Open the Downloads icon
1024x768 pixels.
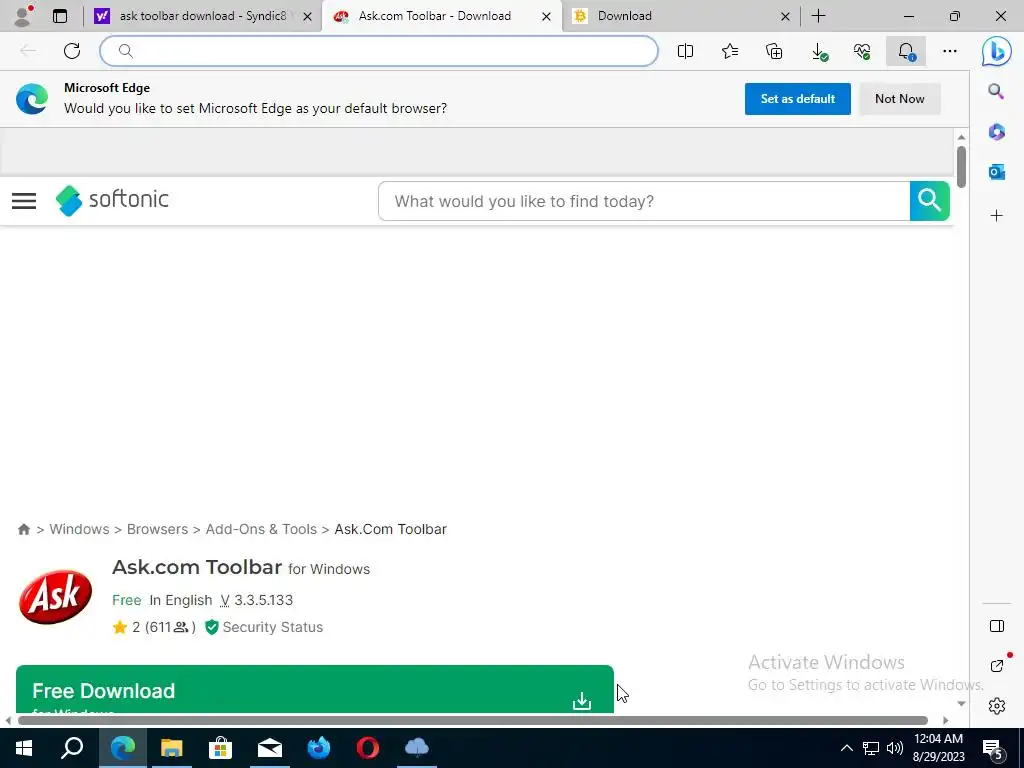point(819,51)
